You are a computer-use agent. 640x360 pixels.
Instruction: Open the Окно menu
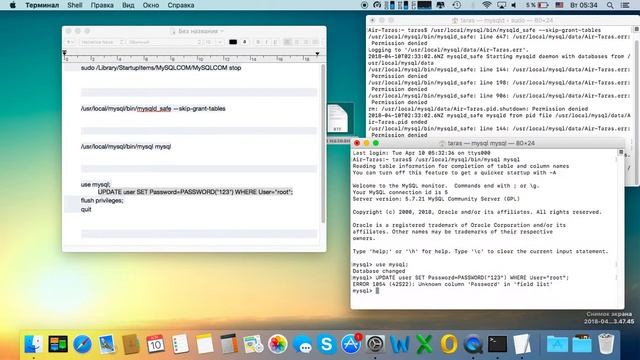click(151, 5)
